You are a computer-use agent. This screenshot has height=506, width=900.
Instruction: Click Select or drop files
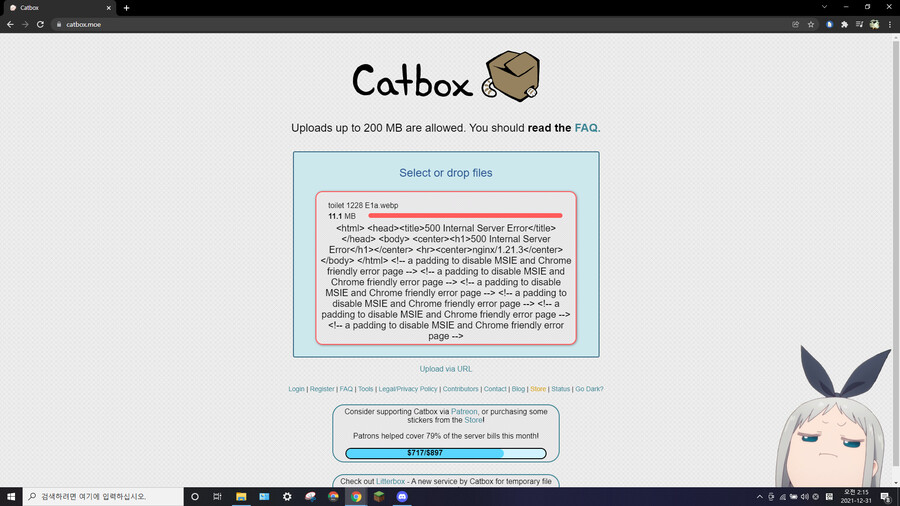[x=446, y=173]
